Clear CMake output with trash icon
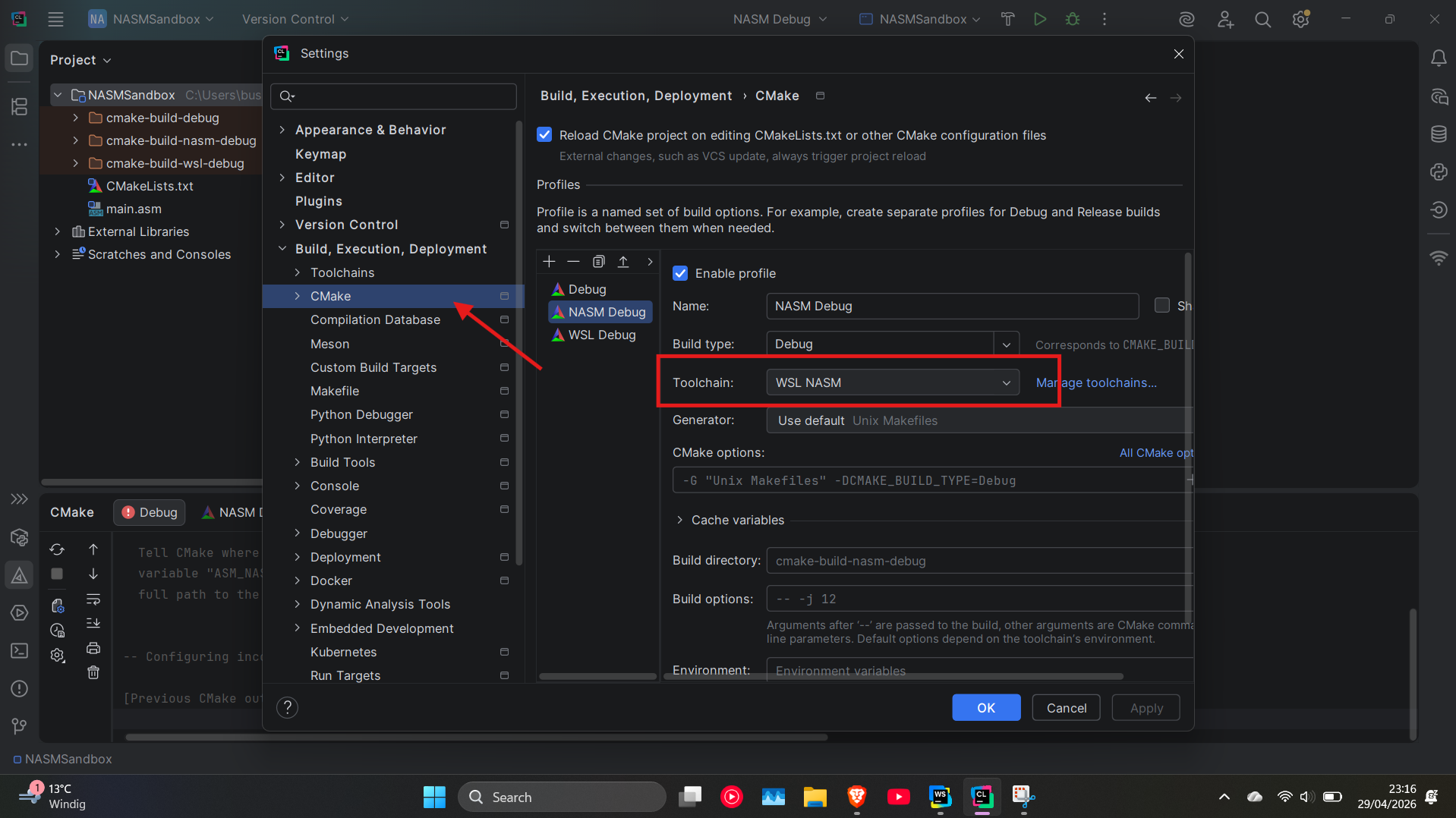 (93, 672)
